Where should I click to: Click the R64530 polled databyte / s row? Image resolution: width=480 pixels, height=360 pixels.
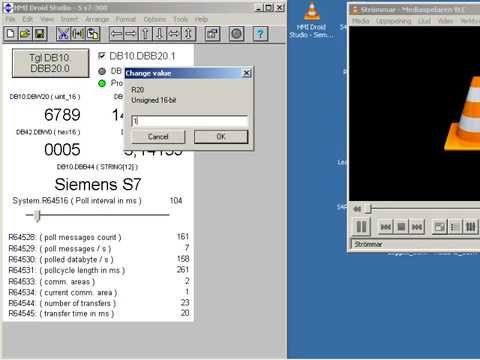pyautogui.click(x=99, y=259)
